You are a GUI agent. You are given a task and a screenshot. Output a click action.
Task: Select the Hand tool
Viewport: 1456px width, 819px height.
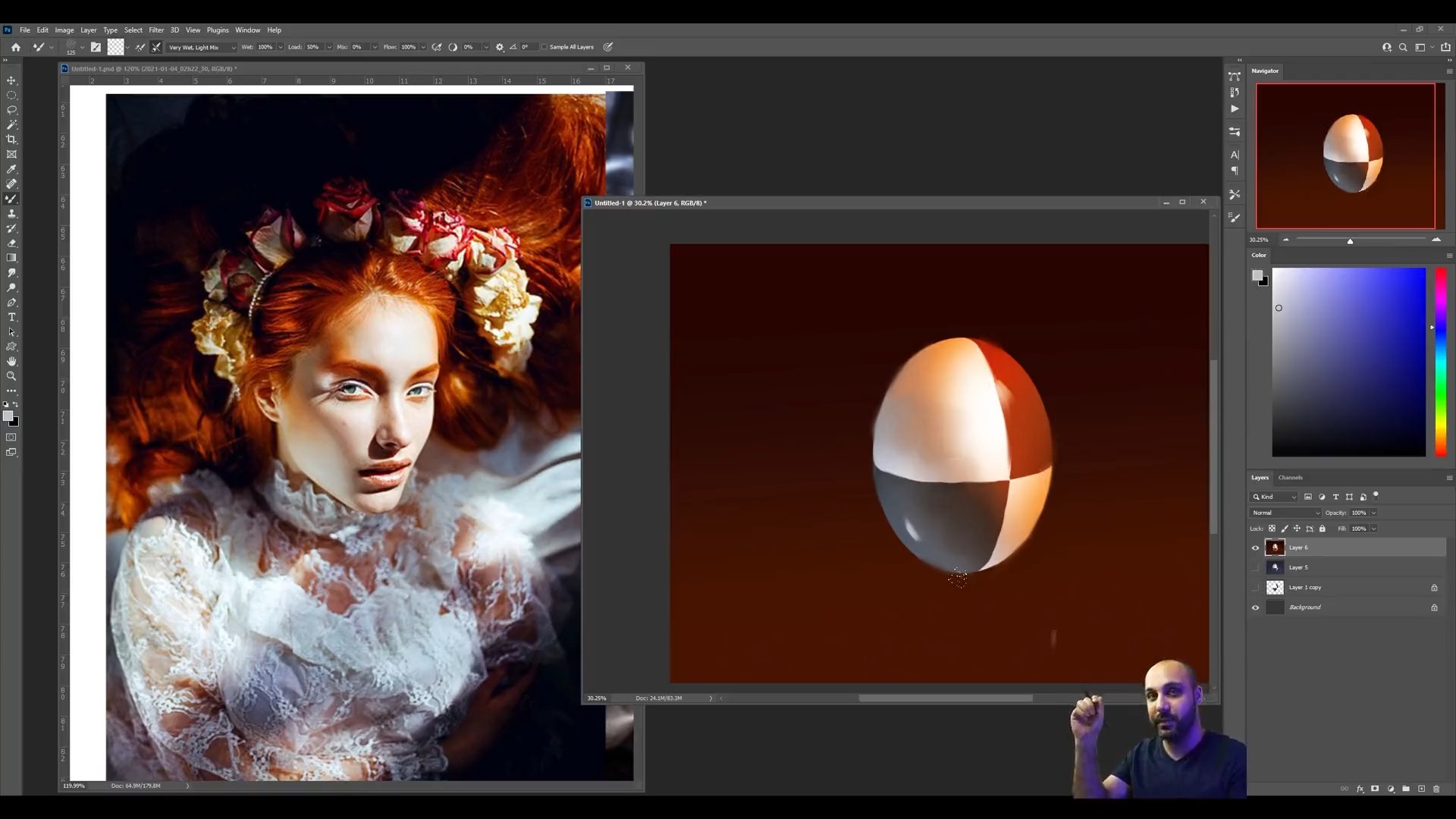pyautogui.click(x=11, y=361)
